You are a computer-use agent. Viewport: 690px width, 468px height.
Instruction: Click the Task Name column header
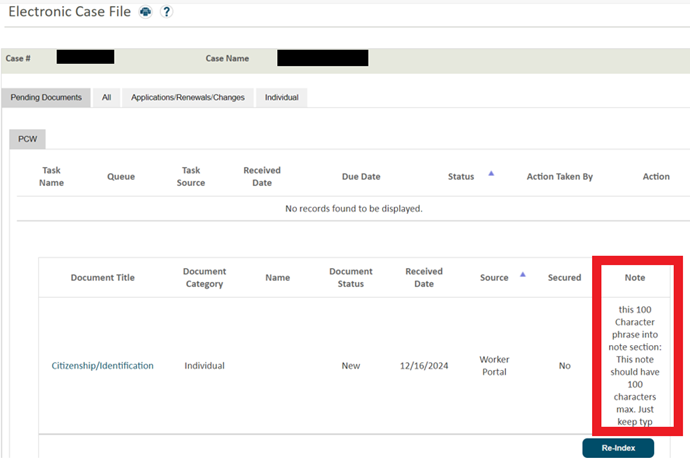51,176
